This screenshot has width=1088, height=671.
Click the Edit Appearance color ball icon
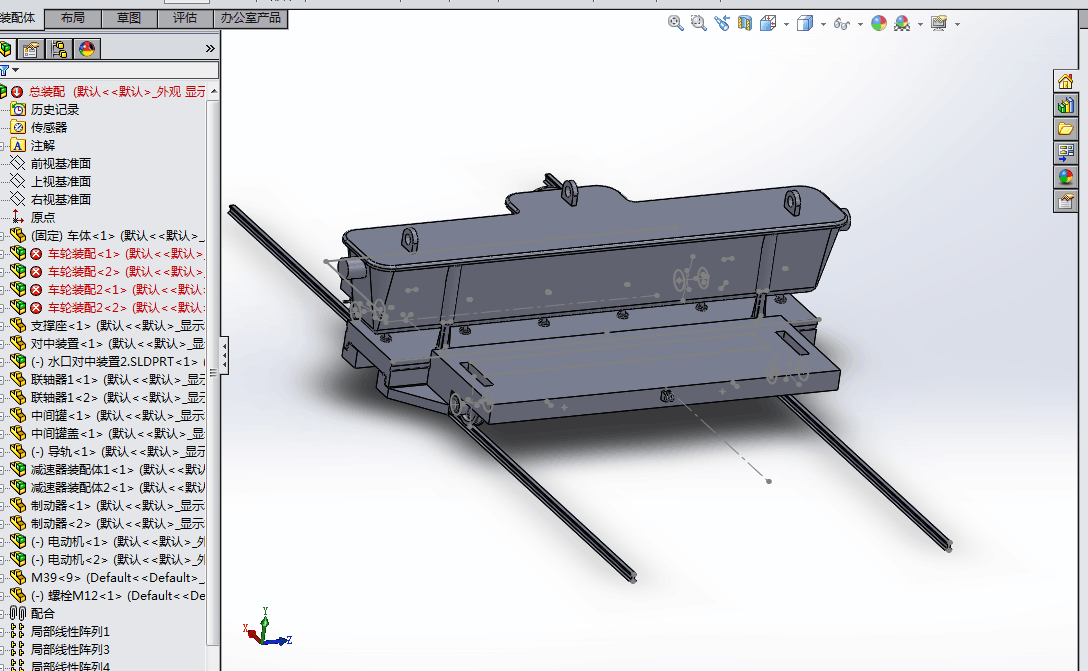[878, 23]
